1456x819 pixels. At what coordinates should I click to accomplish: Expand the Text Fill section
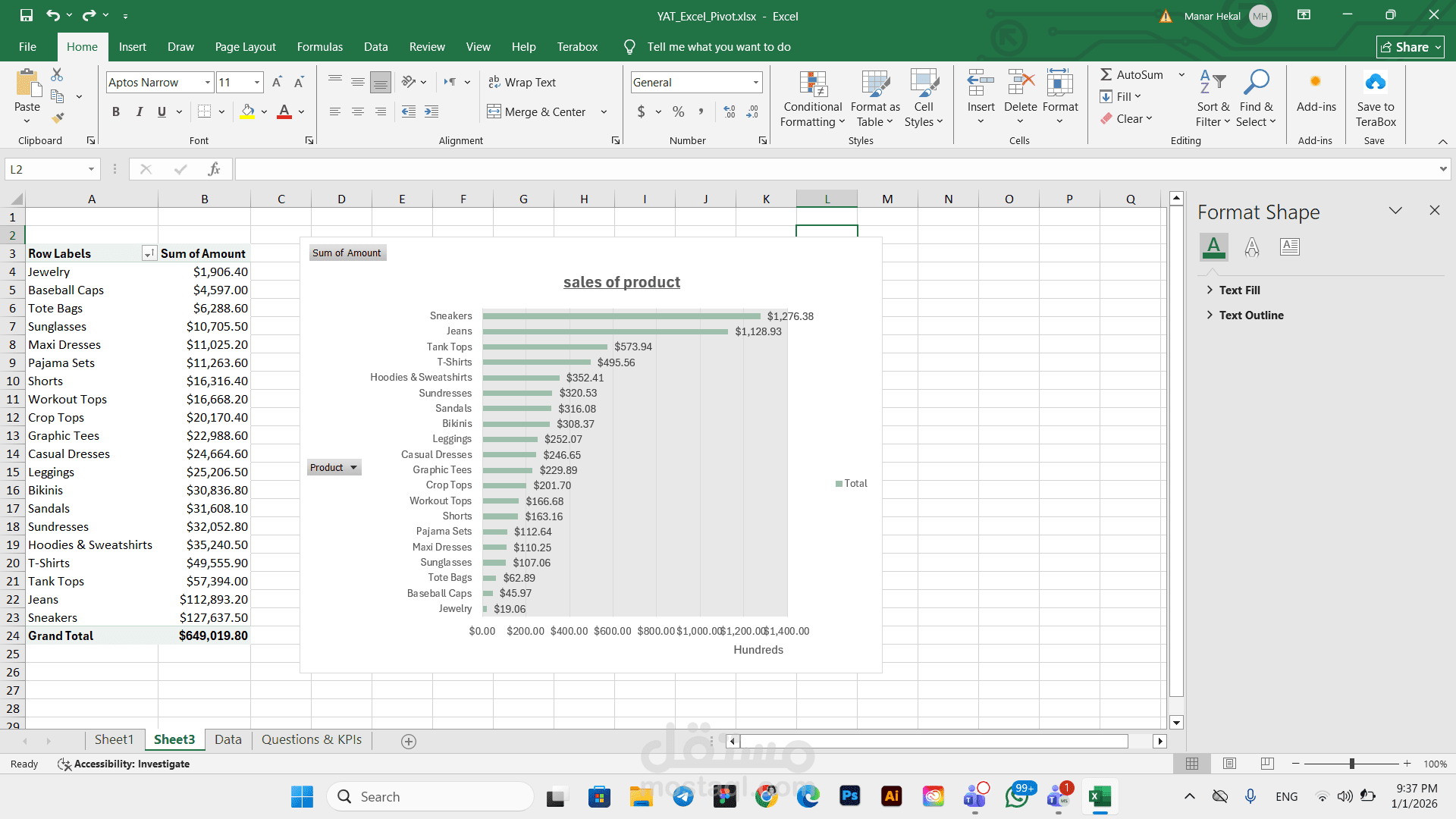click(x=1239, y=290)
